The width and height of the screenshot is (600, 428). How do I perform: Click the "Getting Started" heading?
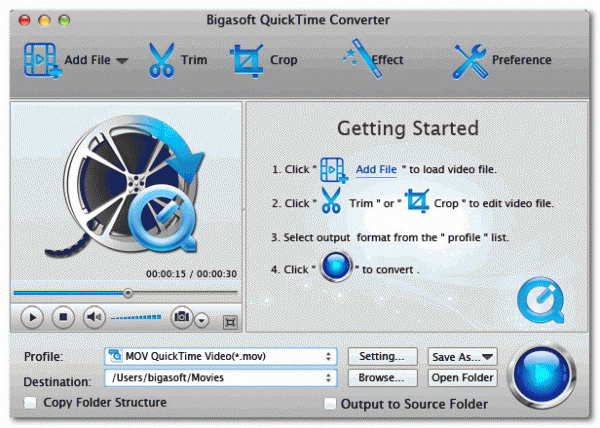[408, 129]
